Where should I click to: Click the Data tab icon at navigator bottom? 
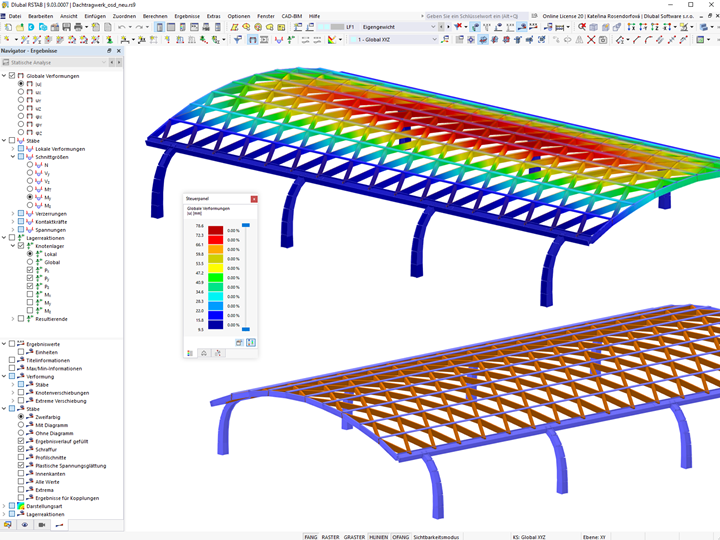click(x=7, y=524)
